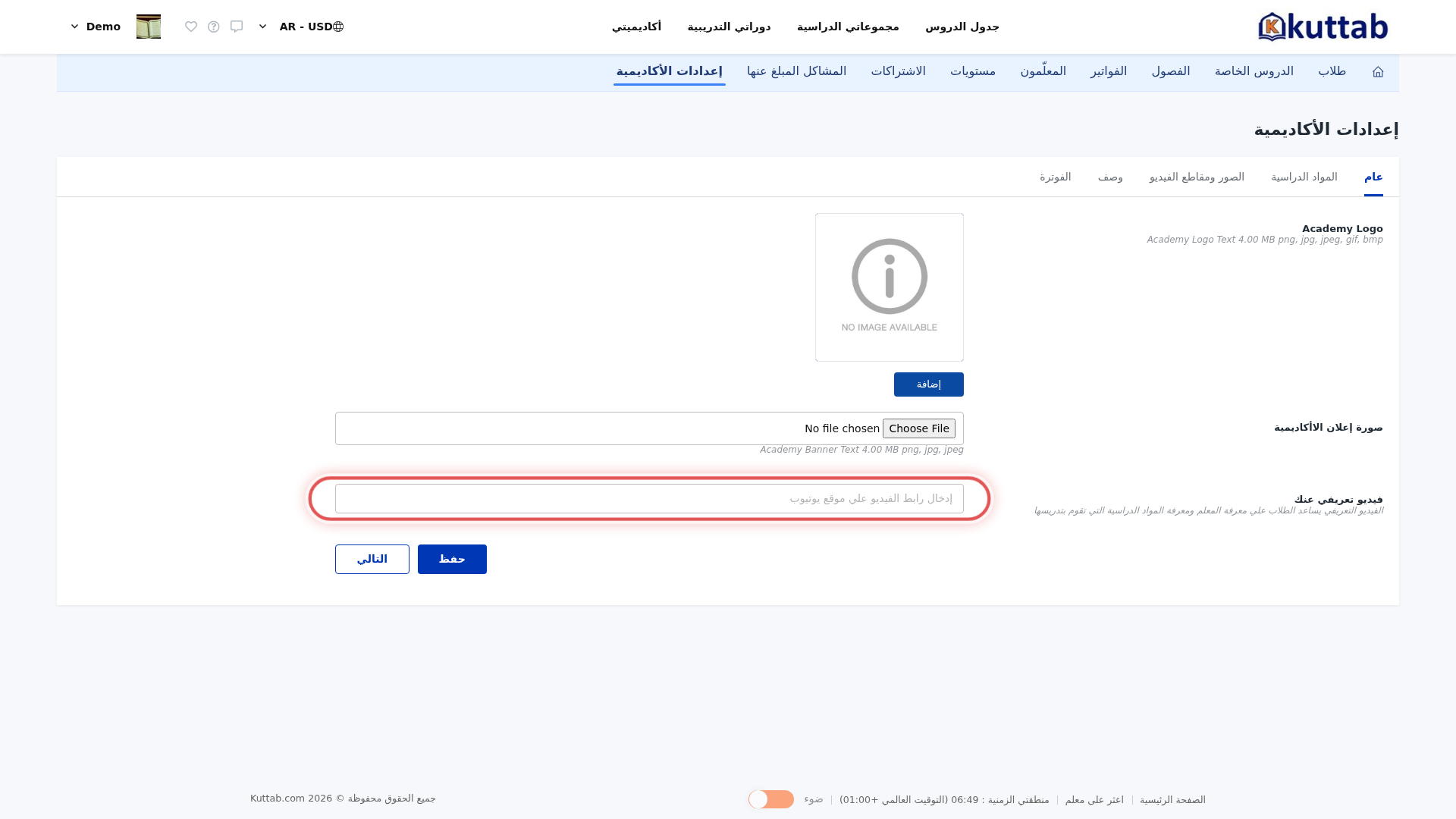The image size is (1456, 819).
Task: Click the home icon in the sub-navigation
Action: [1378, 71]
